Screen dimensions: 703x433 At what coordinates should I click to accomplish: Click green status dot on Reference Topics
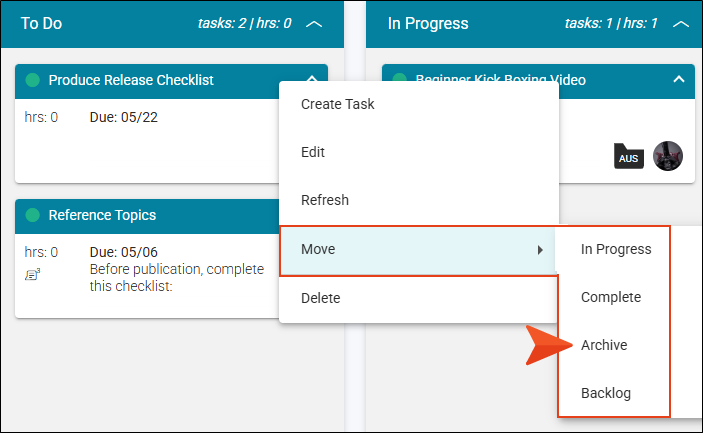click(x=33, y=215)
